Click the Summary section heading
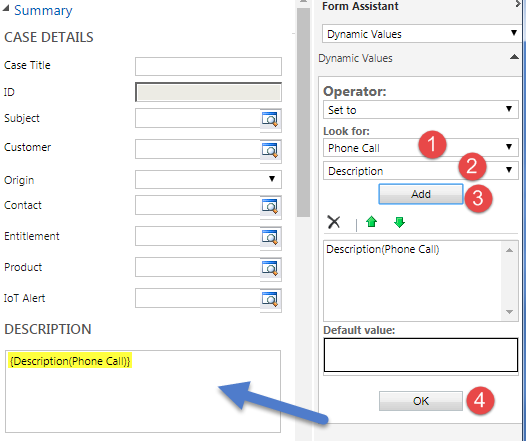This screenshot has height=441, width=526. click(43, 10)
